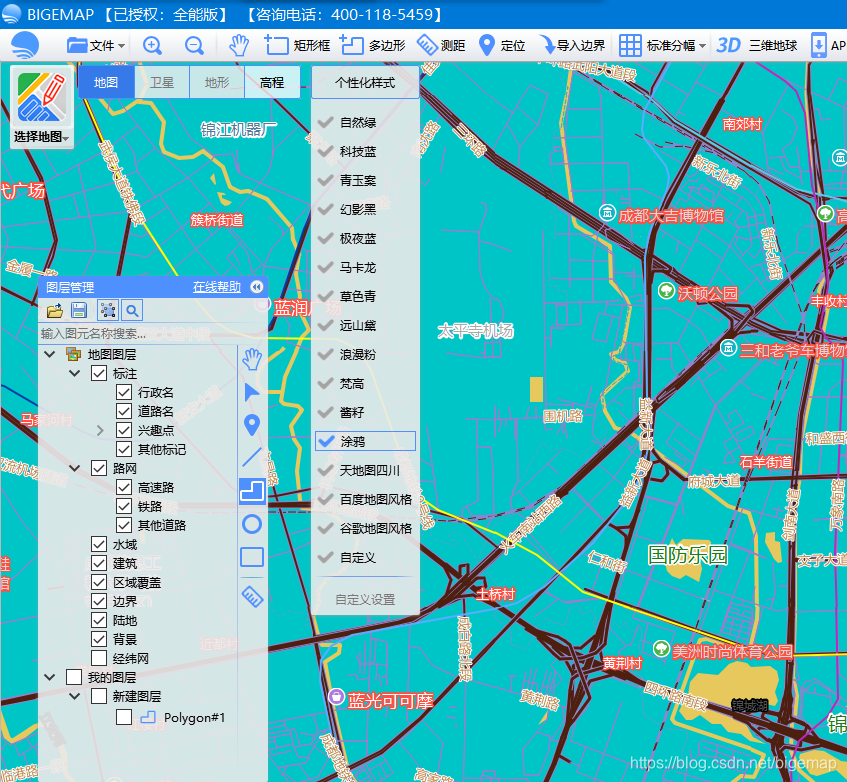Click the search magnifier icon in layer panel

click(132, 311)
